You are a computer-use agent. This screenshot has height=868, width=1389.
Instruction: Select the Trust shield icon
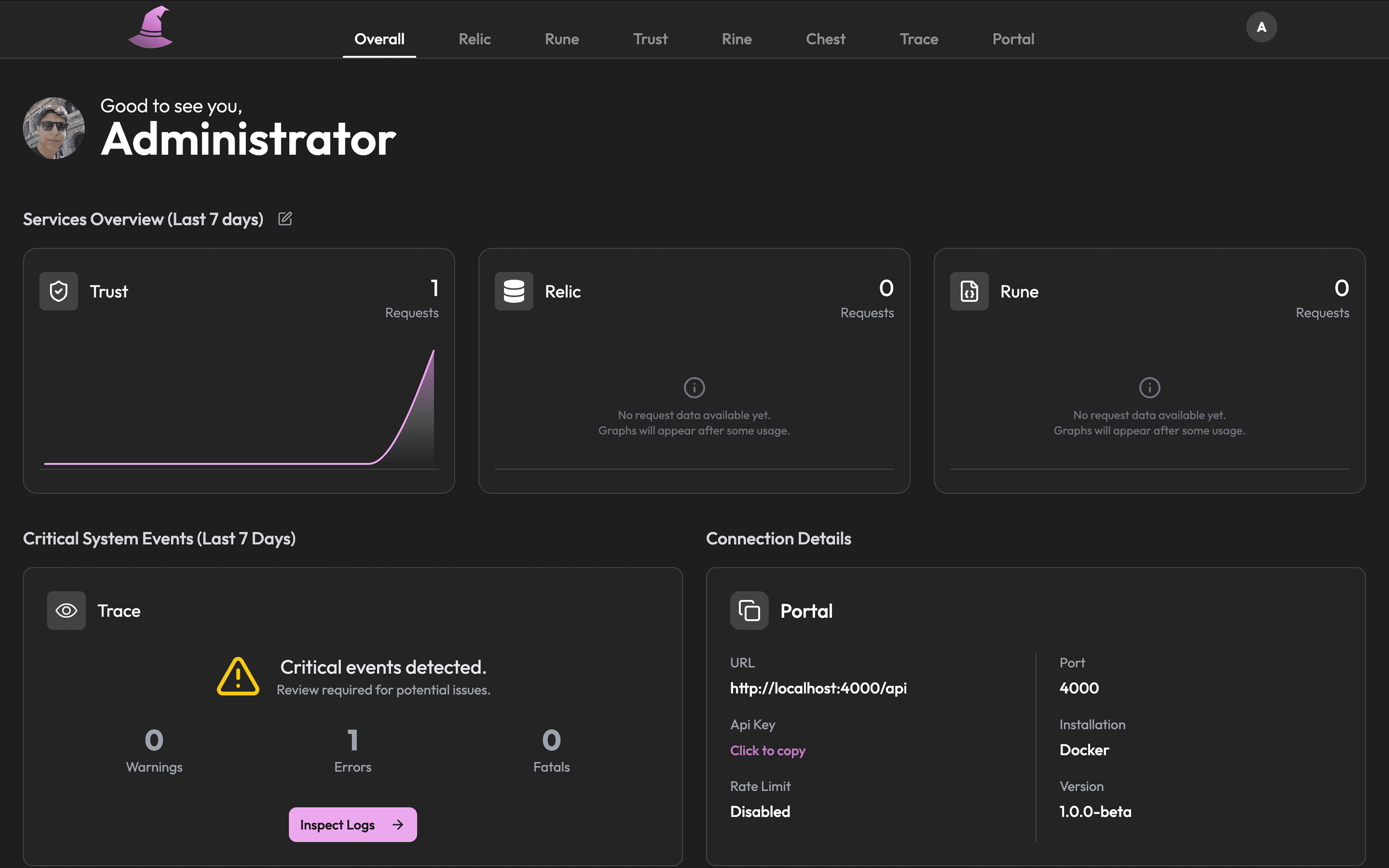58,291
